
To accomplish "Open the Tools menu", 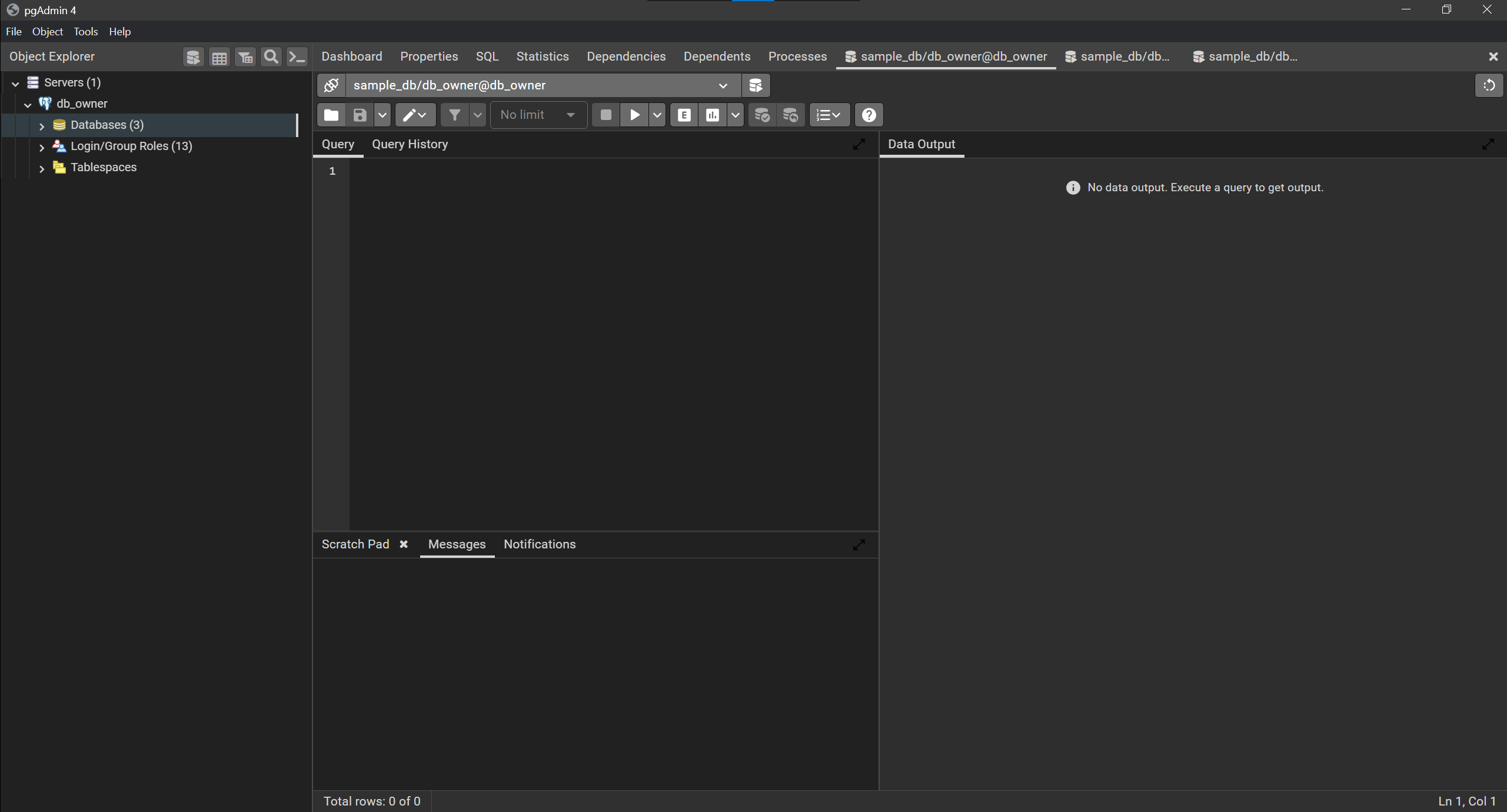I will (85, 31).
